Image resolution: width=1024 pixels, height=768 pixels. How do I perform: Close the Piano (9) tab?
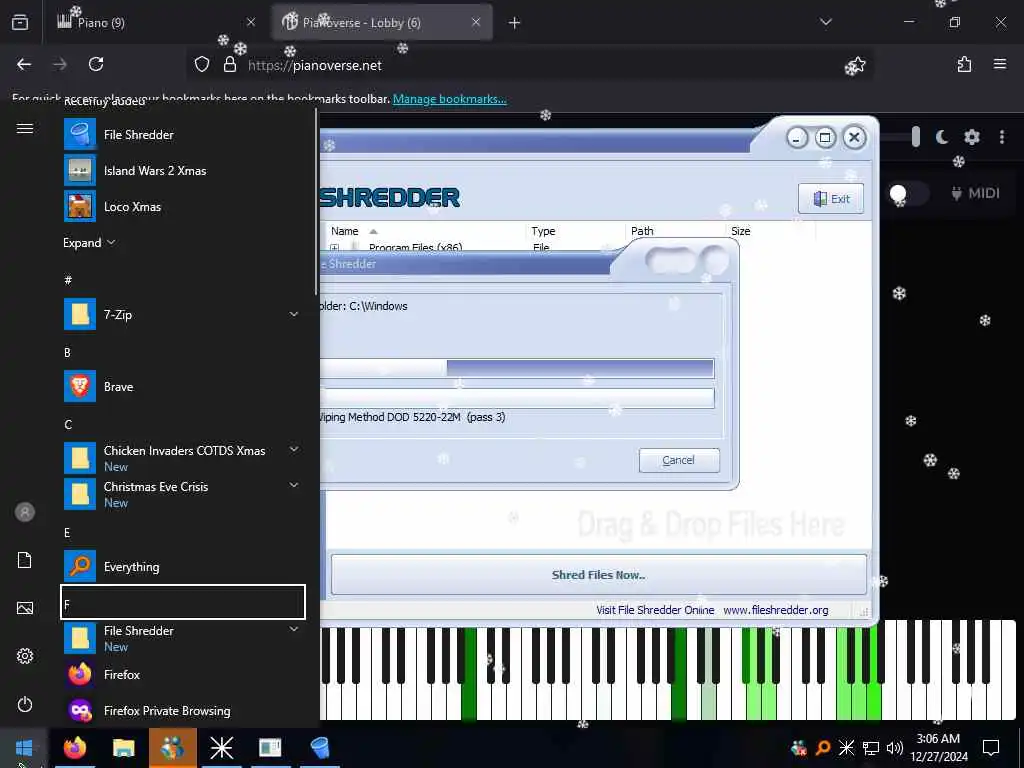click(251, 22)
